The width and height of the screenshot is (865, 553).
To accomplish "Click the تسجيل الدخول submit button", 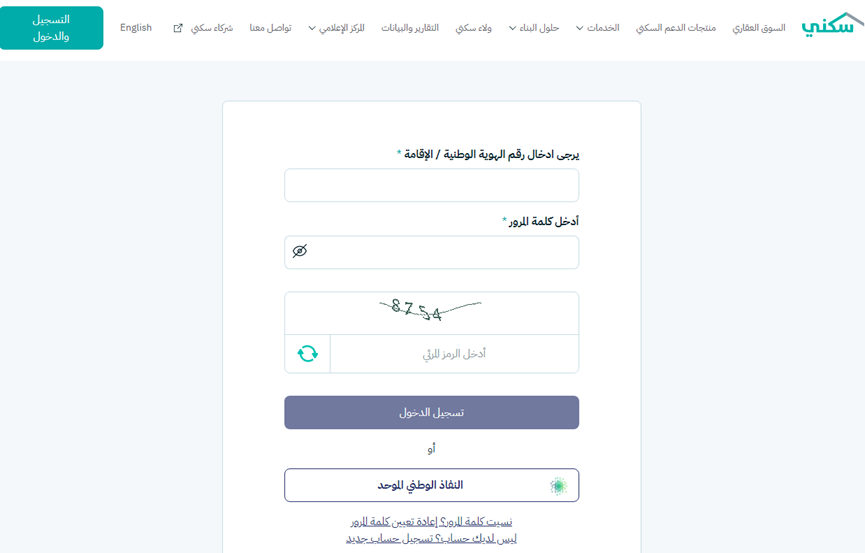I will pyautogui.click(x=431, y=412).
